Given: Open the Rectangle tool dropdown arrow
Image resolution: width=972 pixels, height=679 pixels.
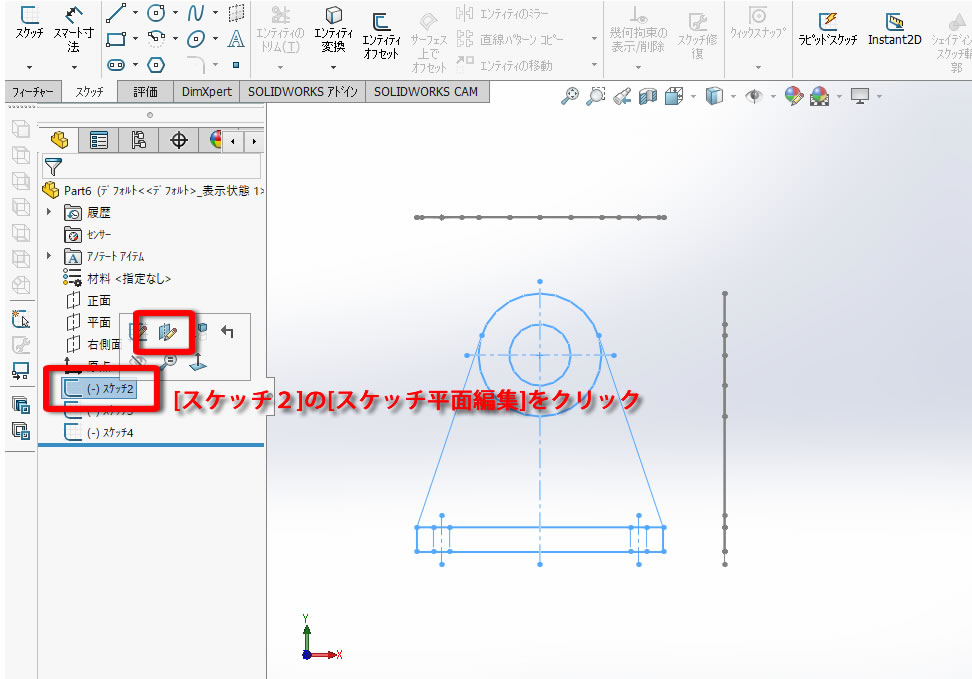Looking at the screenshot, I should pyautogui.click(x=135, y=38).
